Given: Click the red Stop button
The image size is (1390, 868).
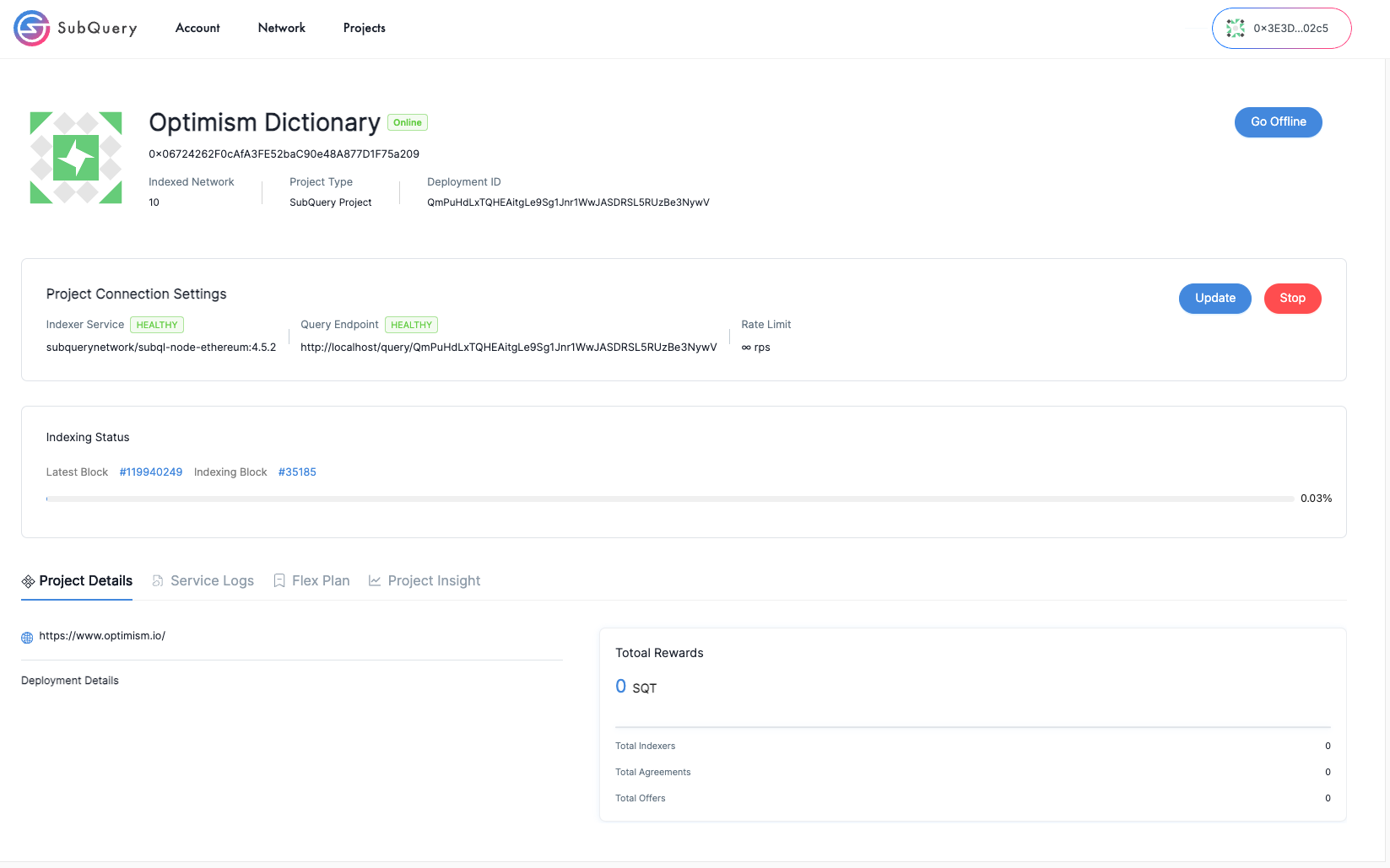Looking at the screenshot, I should [1293, 299].
